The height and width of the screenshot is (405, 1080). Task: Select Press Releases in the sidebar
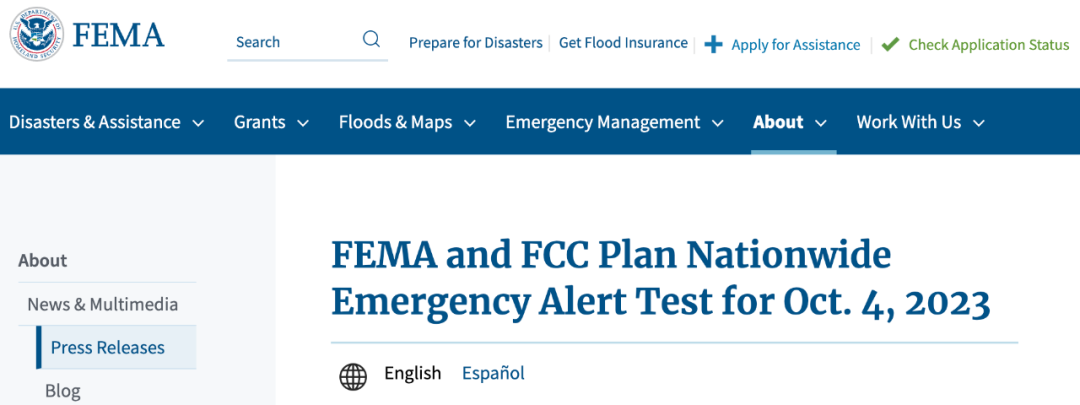coord(108,348)
